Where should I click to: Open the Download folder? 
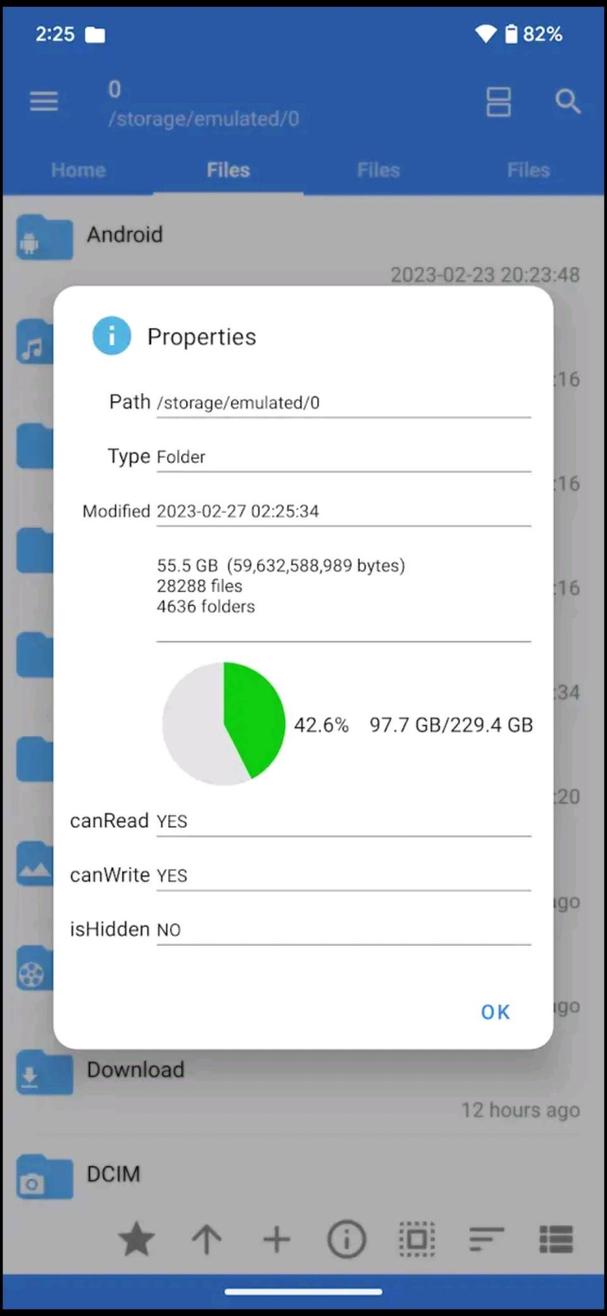coord(135,1069)
